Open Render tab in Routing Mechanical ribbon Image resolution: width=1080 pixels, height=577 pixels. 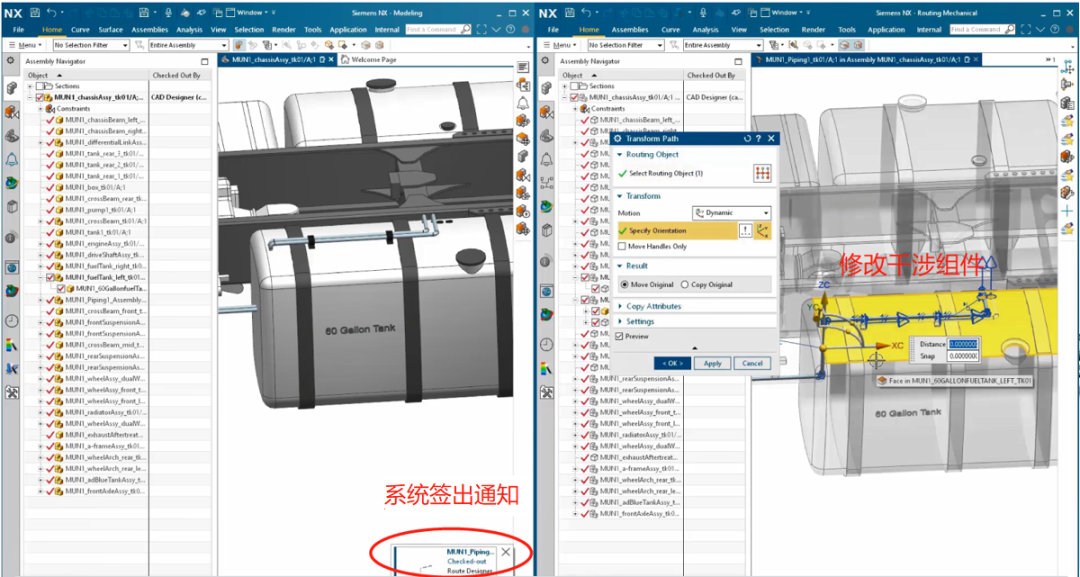click(813, 30)
